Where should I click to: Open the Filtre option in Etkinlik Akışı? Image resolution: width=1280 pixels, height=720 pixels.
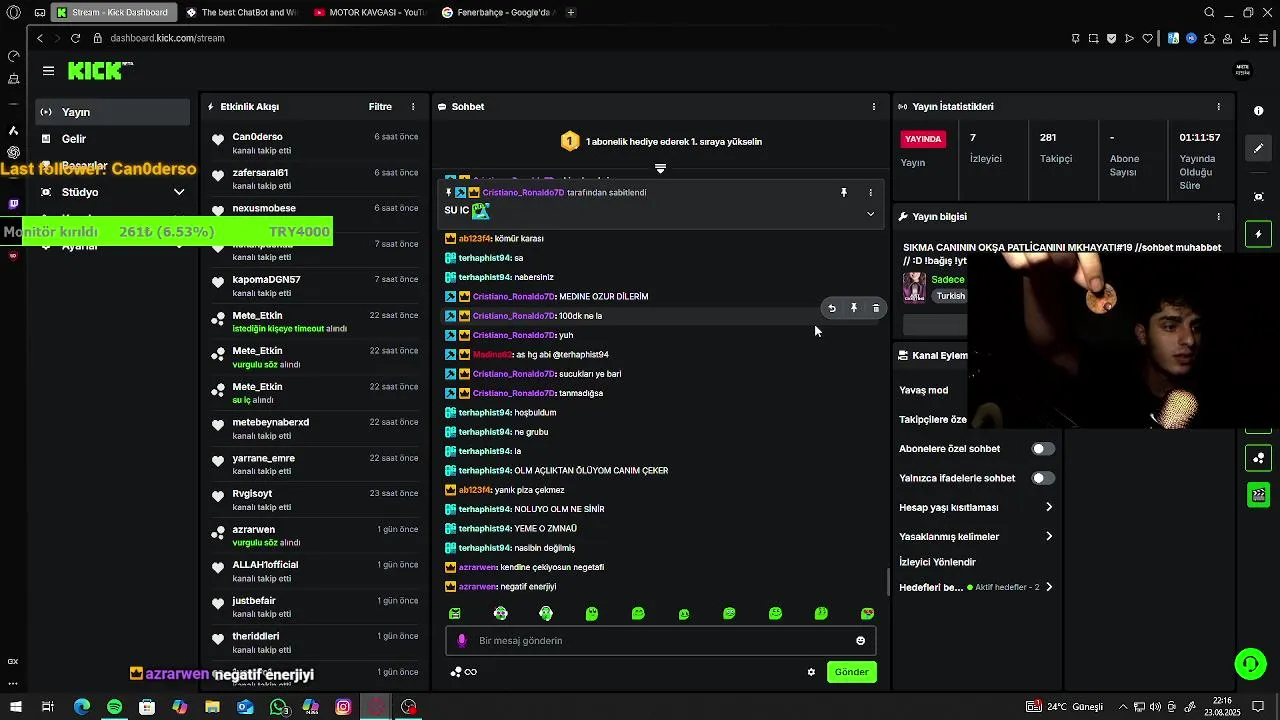380,107
